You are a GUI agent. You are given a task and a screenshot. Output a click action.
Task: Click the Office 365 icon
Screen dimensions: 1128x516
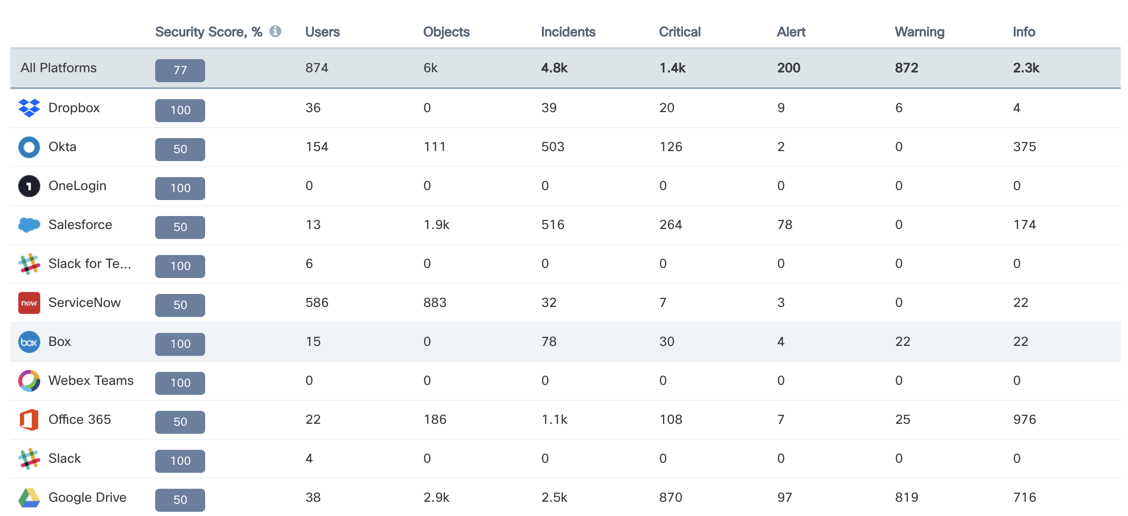click(x=29, y=420)
